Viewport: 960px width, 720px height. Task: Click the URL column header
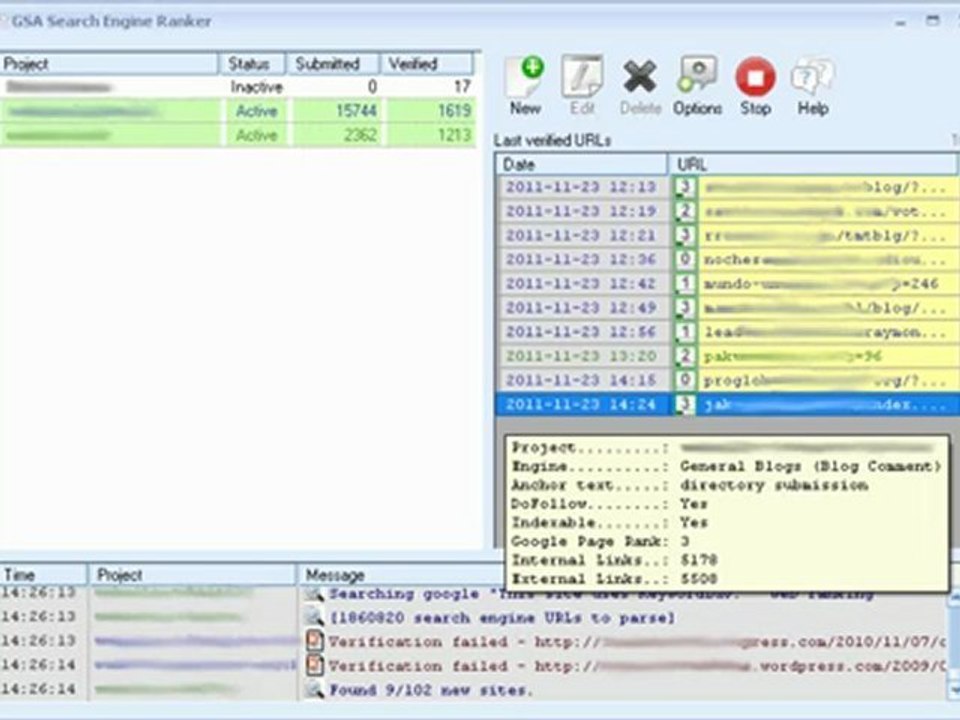coord(813,164)
